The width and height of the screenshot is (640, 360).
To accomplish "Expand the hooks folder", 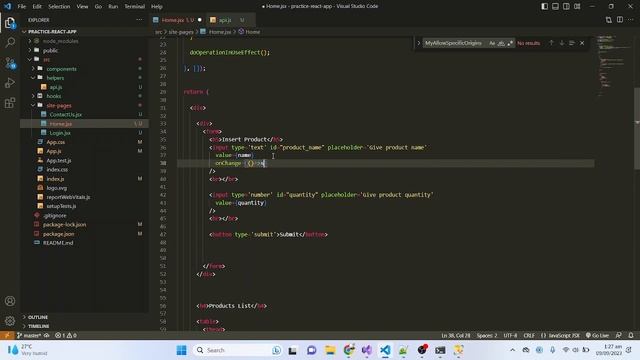I will [33, 96].
